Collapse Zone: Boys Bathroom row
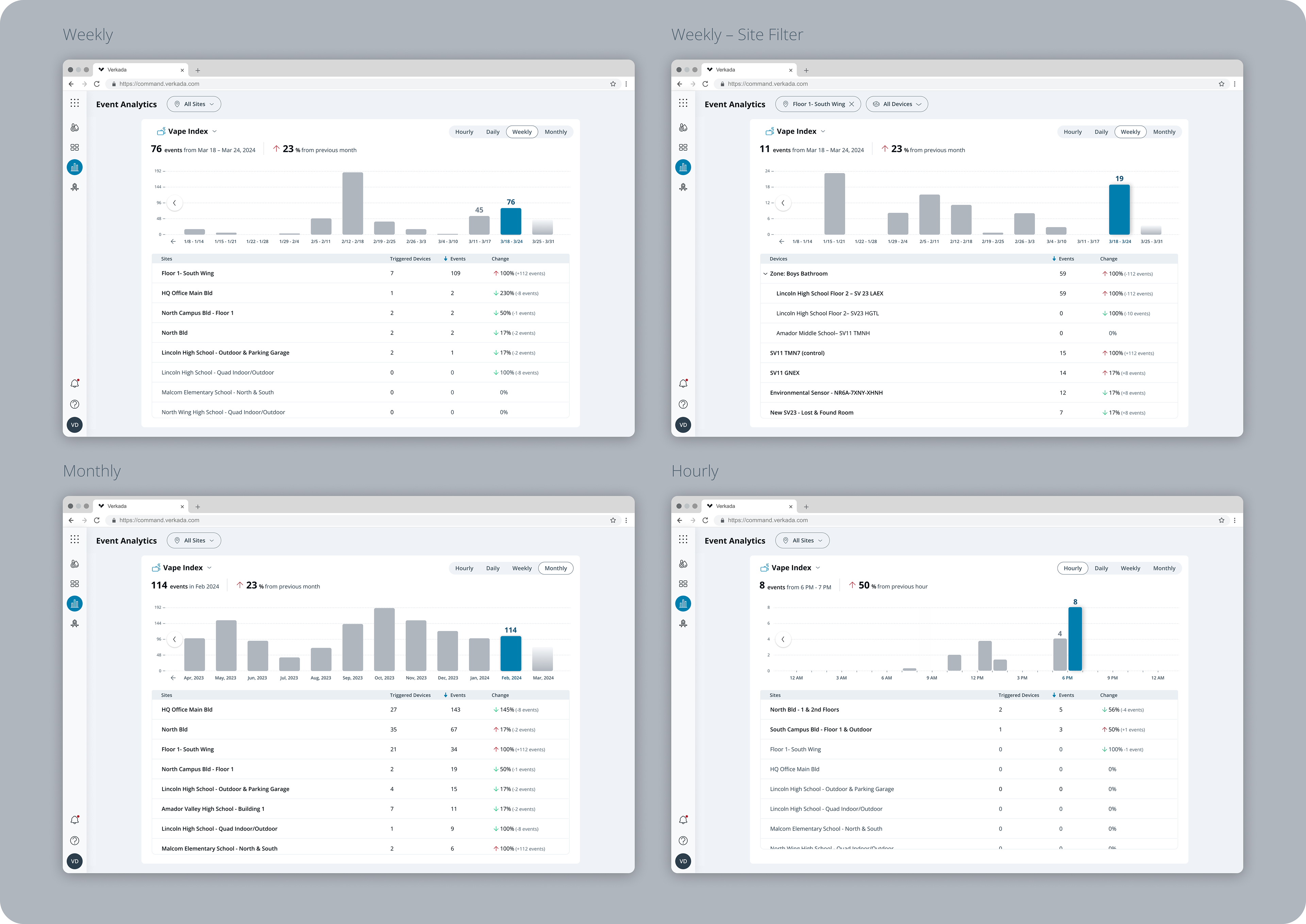This screenshot has width=1306, height=924. (x=765, y=274)
